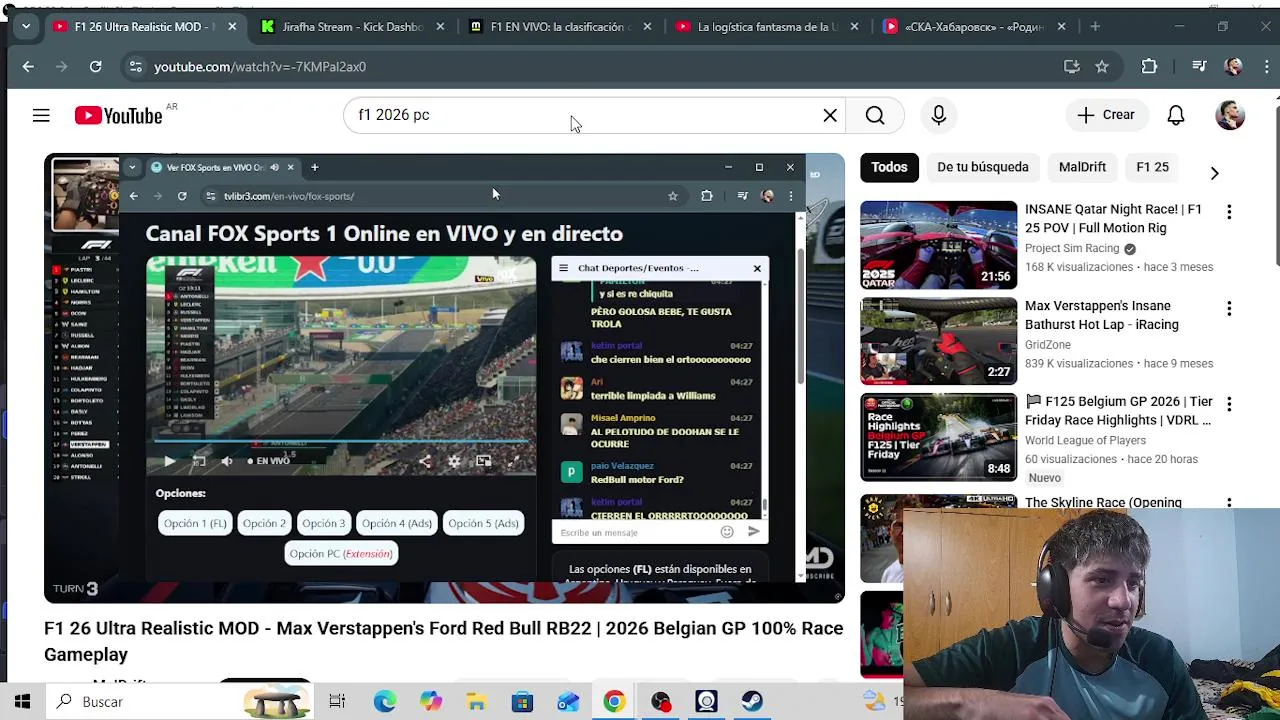Click Opción 2 in FOX Sports window
1280x720 pixels.
click(264, 523)
